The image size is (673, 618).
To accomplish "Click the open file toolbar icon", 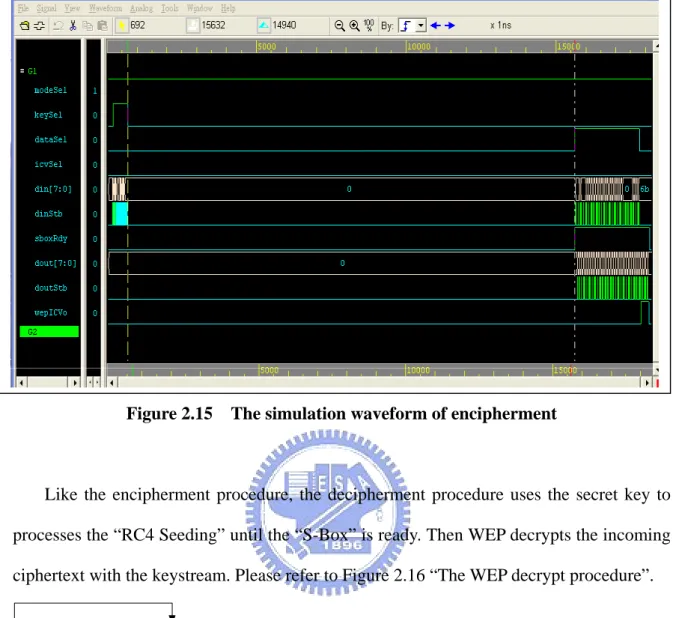I will pos(24,26).
